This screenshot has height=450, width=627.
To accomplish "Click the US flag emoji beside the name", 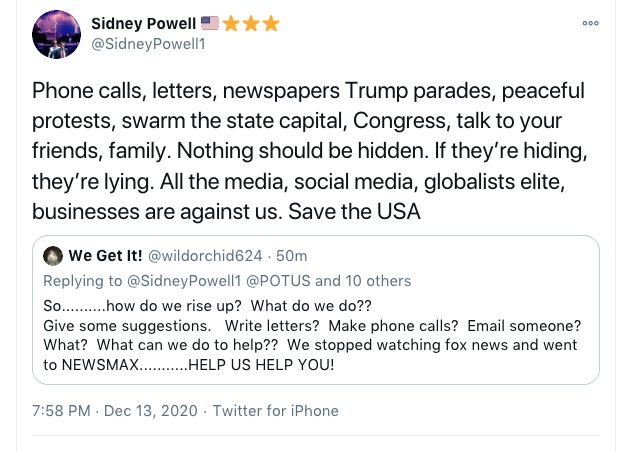I will pyautogui.click(x=209, y=22).
